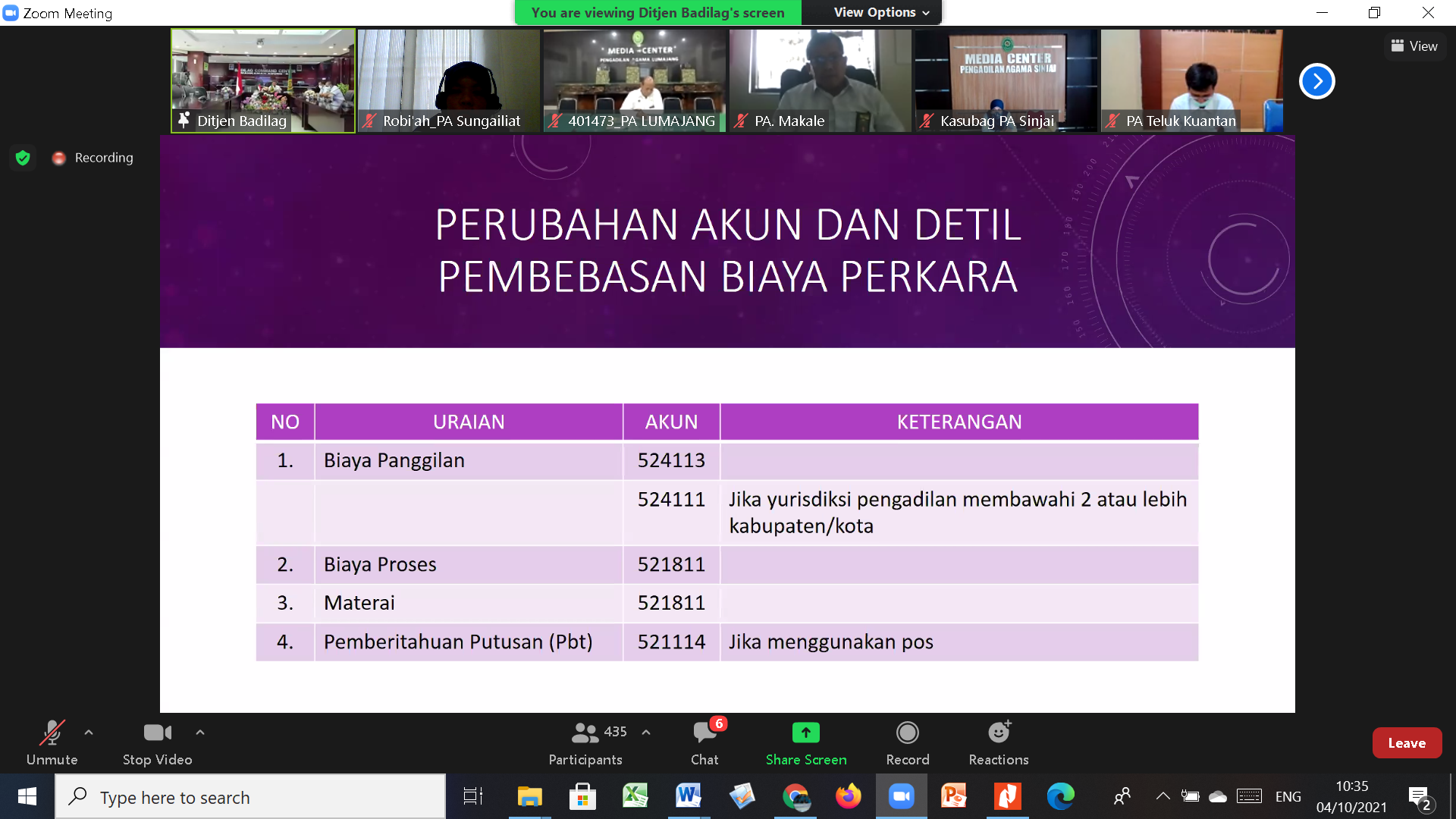Unmute the microphone

pyautogui.click(x=52, y=742)
